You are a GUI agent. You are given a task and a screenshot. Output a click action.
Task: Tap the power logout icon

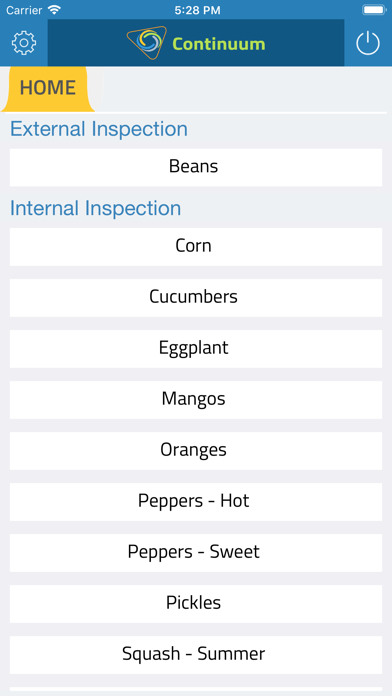(368, 44)
